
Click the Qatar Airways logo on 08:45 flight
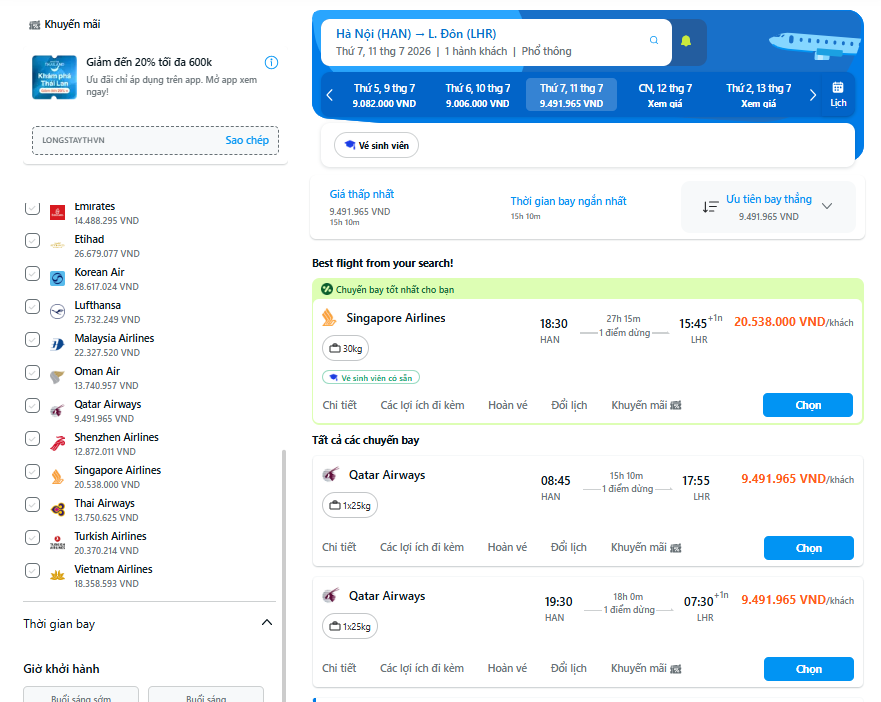click(331, 474)
